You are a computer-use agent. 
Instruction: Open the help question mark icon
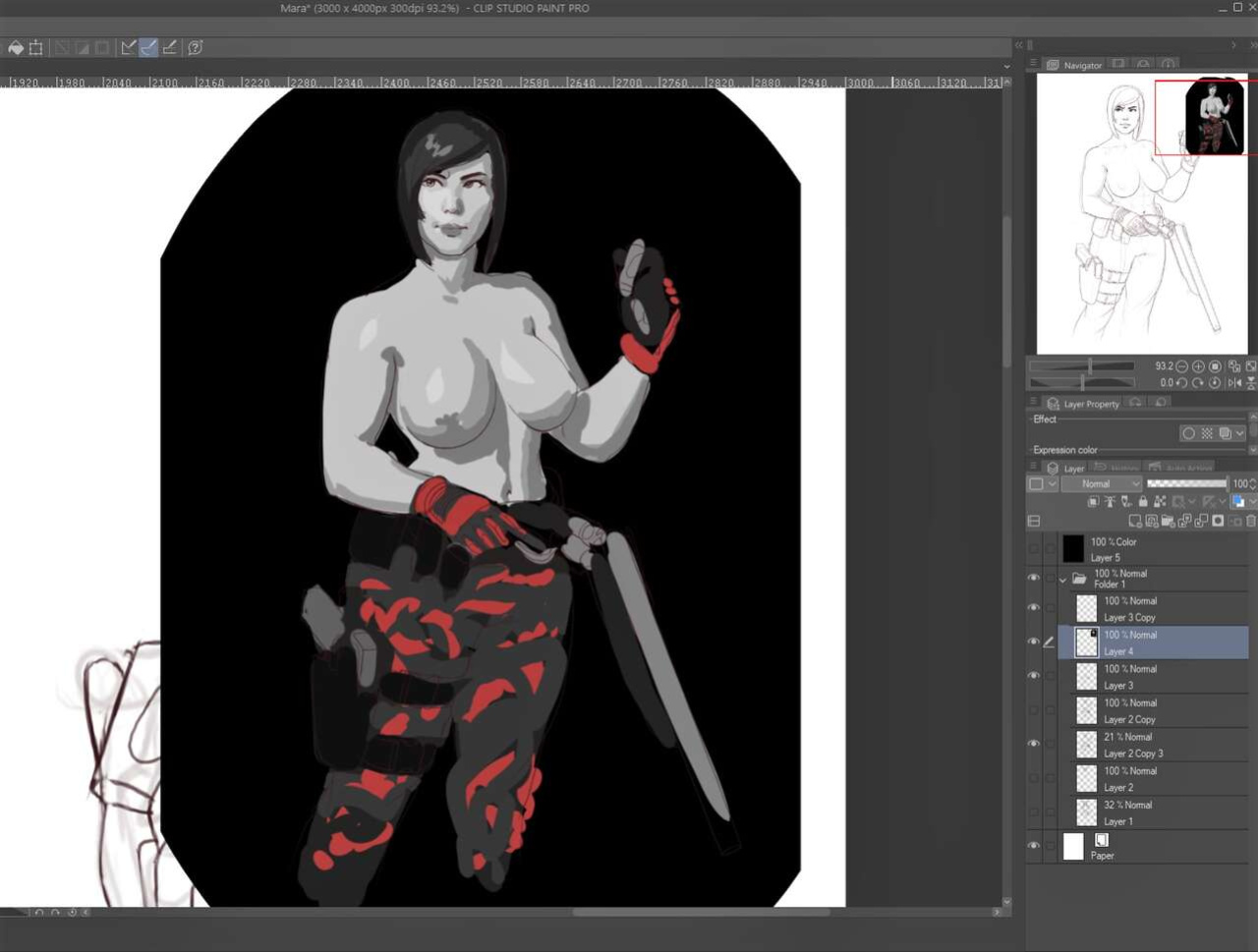pos(195,47)
